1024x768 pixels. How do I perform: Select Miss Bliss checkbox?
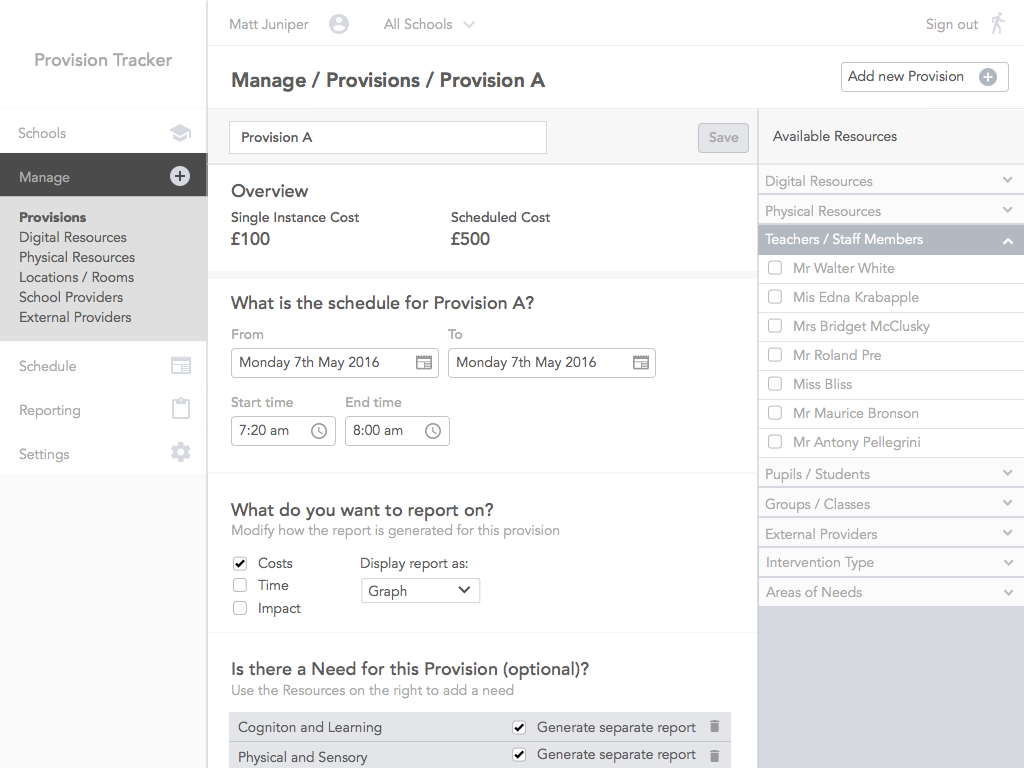point(775,384)
